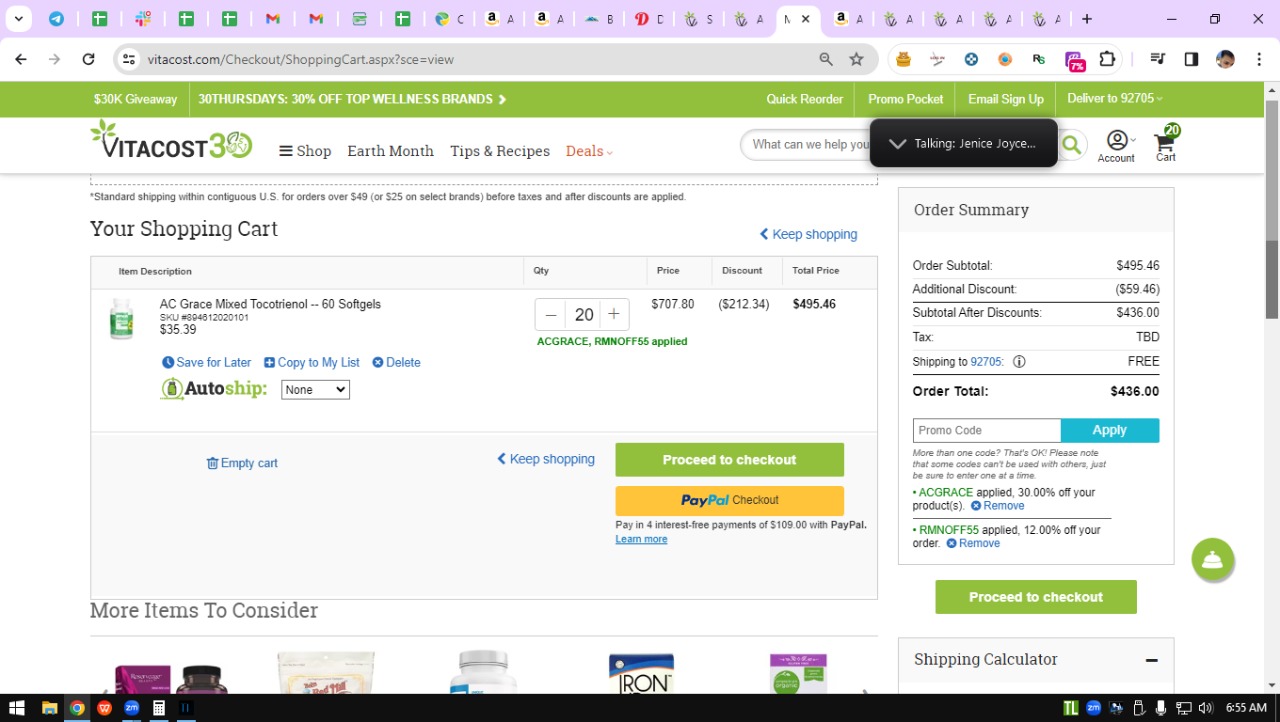Click Proceed to checkout below the cart
Image resolution: width=1280 pixels, height=722 pixels.
click(729, 460)
